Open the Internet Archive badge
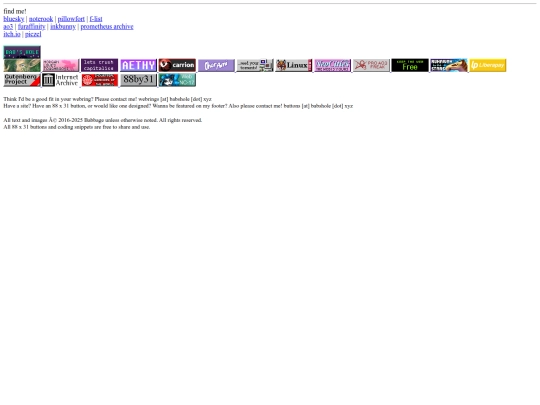Image resolution: width=540 pixels, height=405 pixels. [x=61, y=80]
